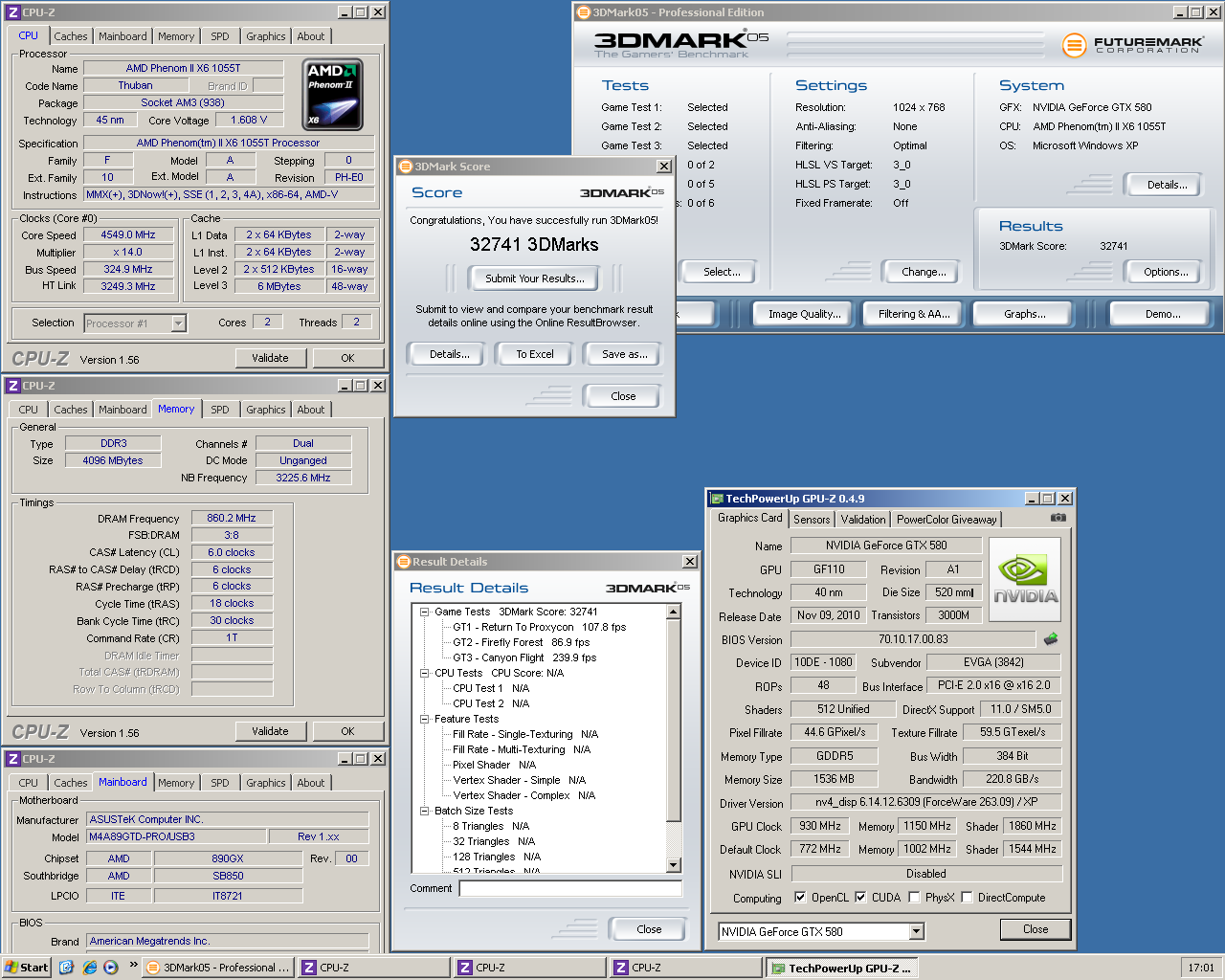The width and height of the screenshot is (1225, 980).
Task: Click the CPU-Z Mainboard window title icon
Action: click(x=13, y=759)
